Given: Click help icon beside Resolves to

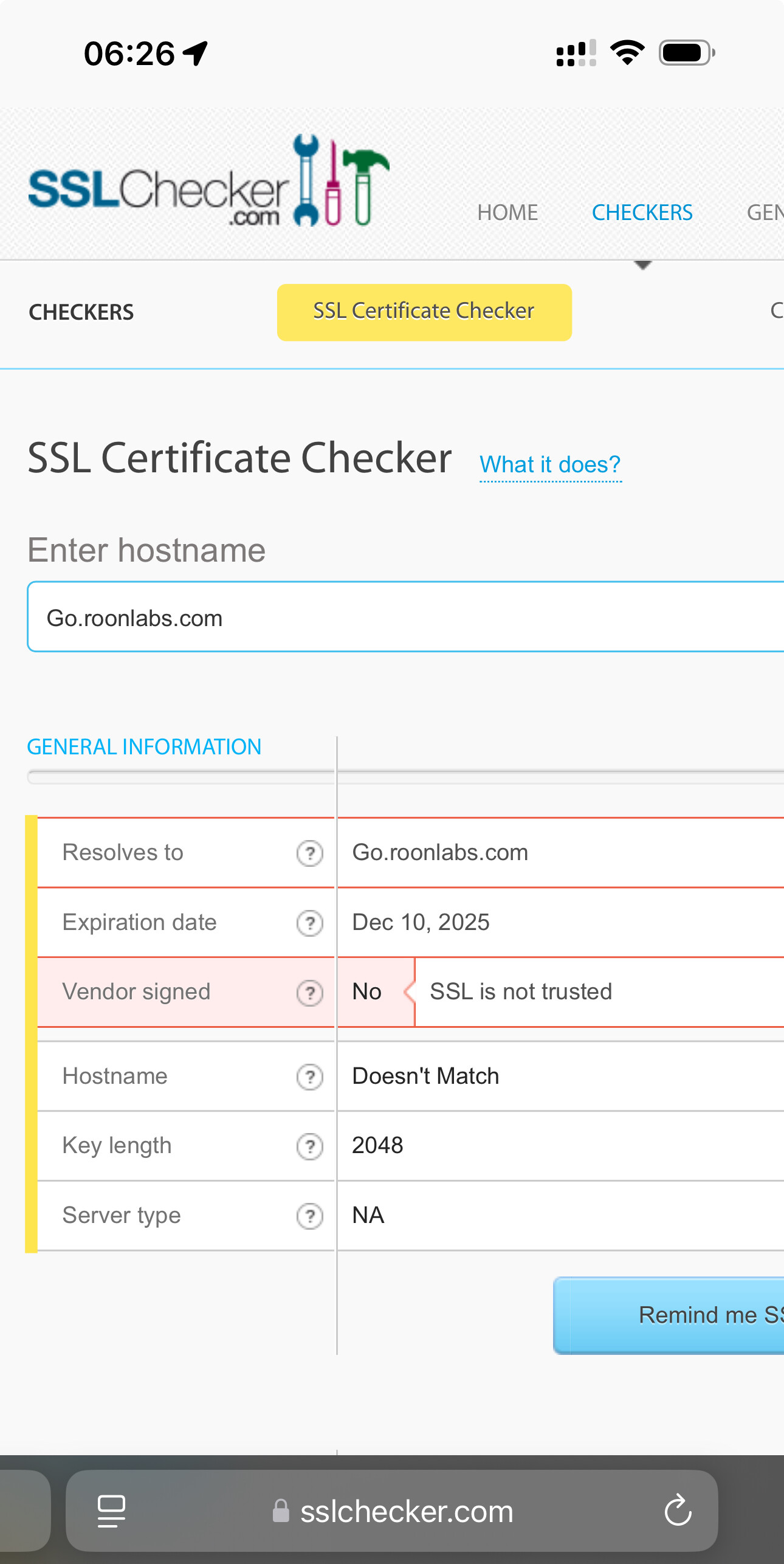Looking at the screenshot, I should 310,853.
